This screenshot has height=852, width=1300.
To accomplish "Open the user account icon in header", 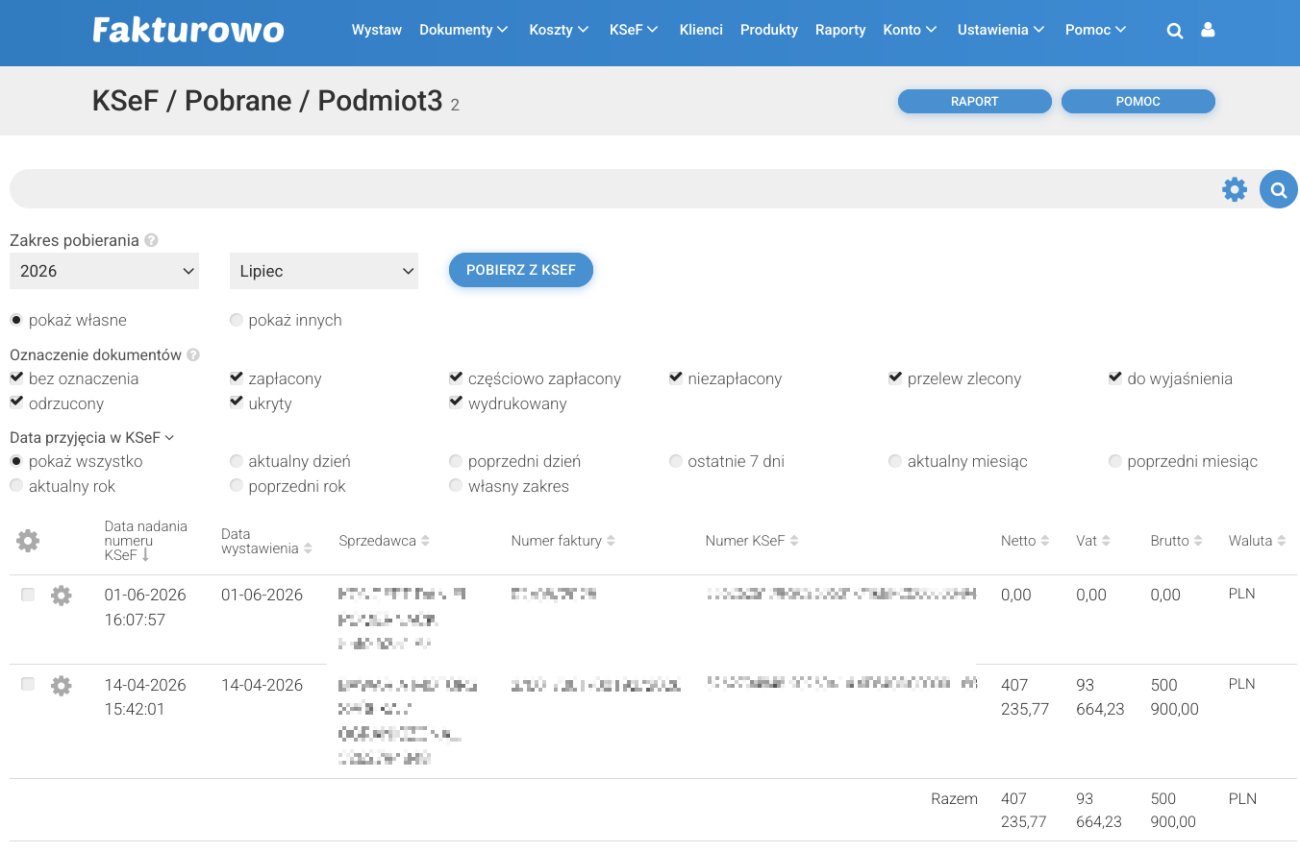I will 1208,30.
